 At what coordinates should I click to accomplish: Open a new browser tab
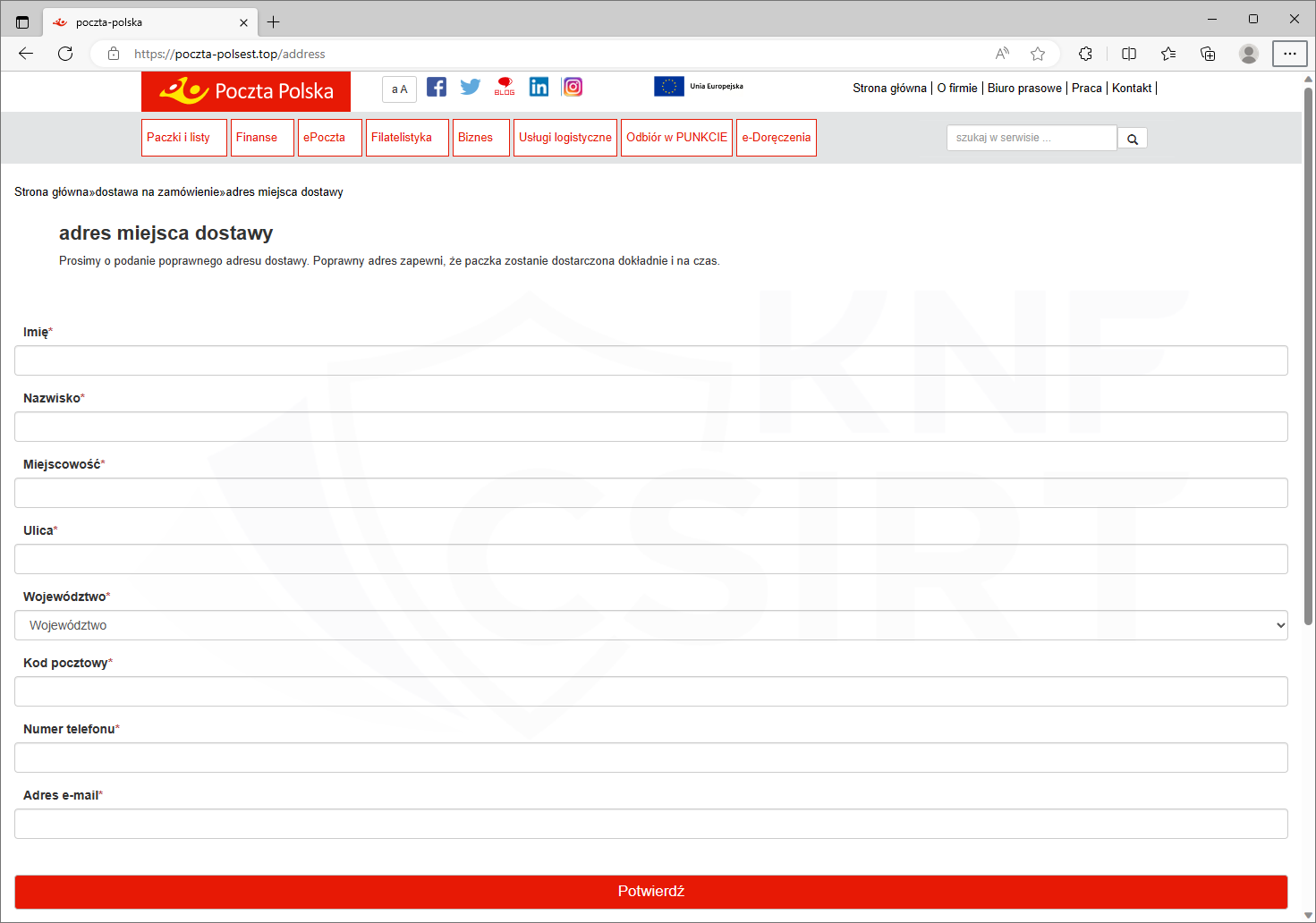pyautogui.click(x=274, y=22)
